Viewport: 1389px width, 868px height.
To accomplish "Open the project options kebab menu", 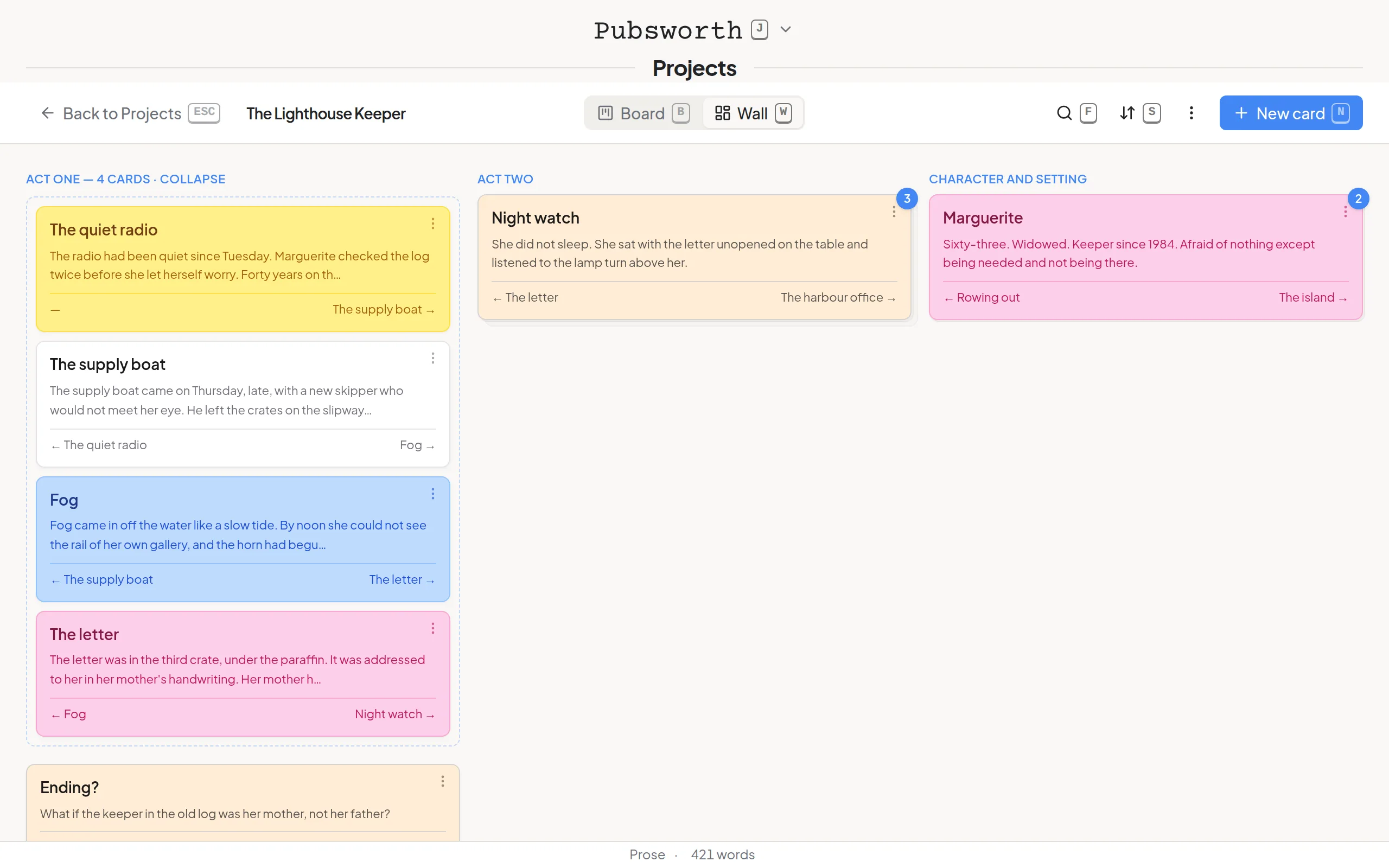I will click(x=1191, y=113).
